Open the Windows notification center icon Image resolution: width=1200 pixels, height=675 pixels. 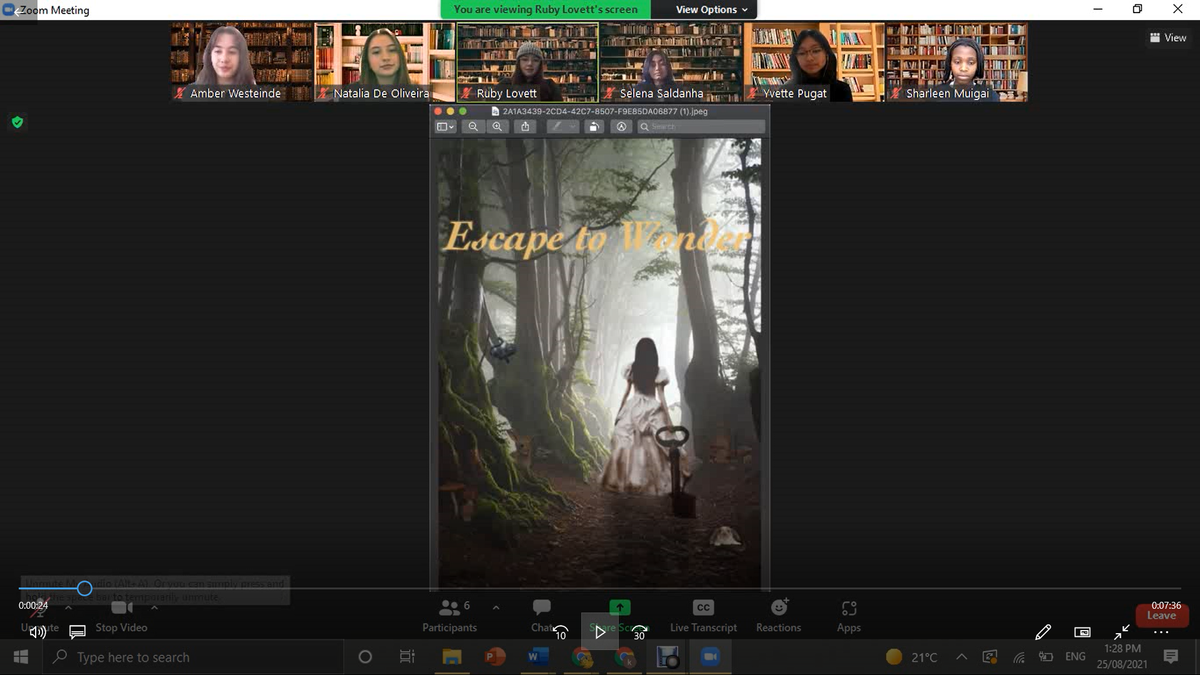pos(1171,657)
